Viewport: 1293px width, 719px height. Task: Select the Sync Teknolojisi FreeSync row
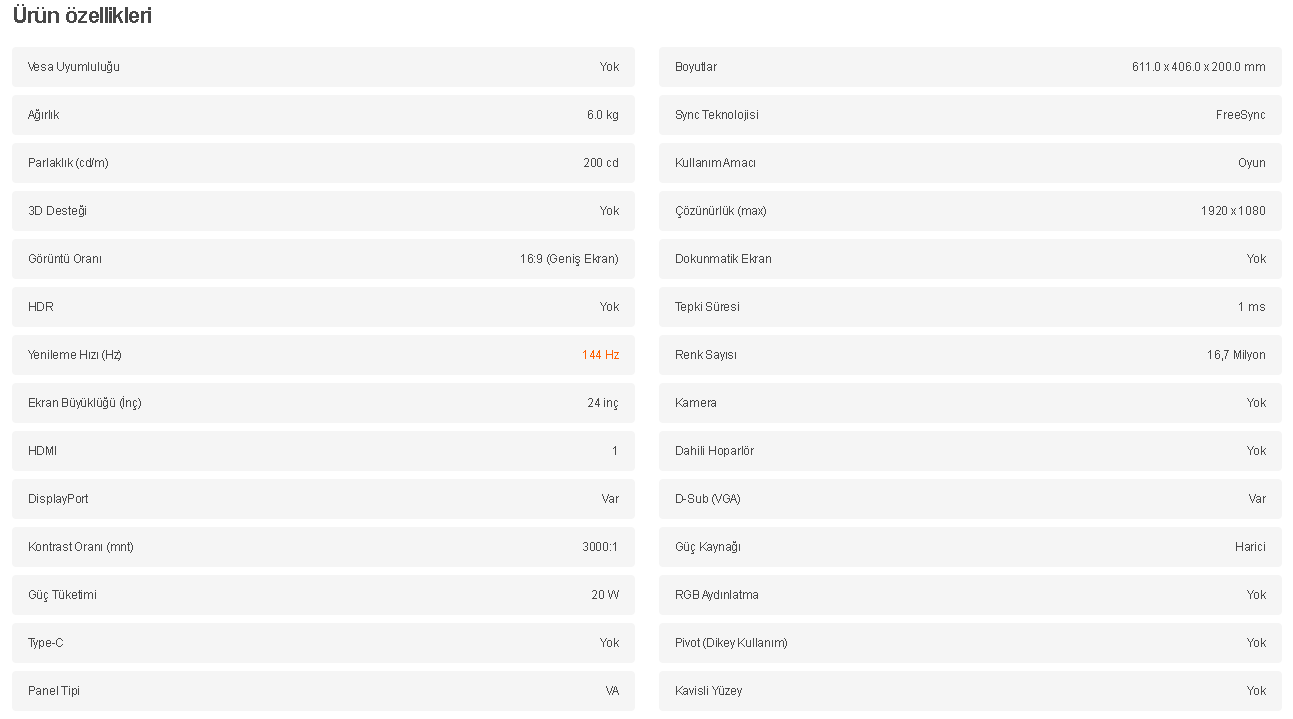970,115
